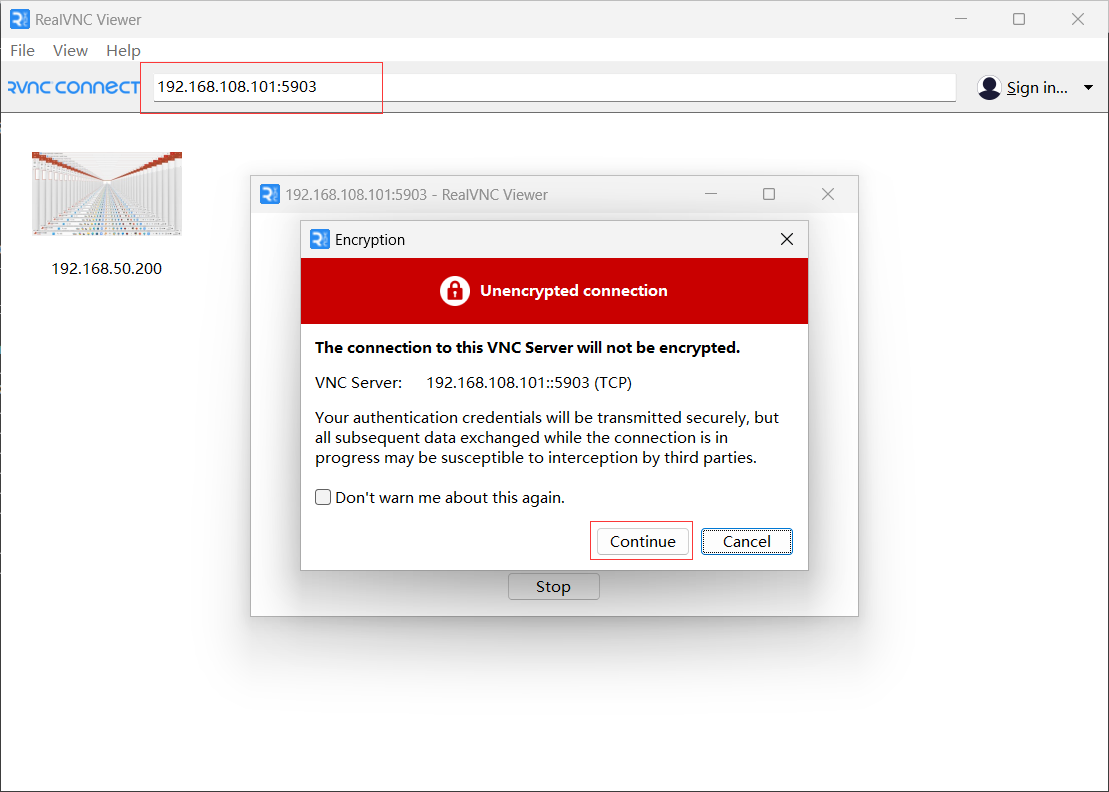Cancel the unencrypted connection dialog
This screenshot has width=1109, height=792.
tap(747, 542)
